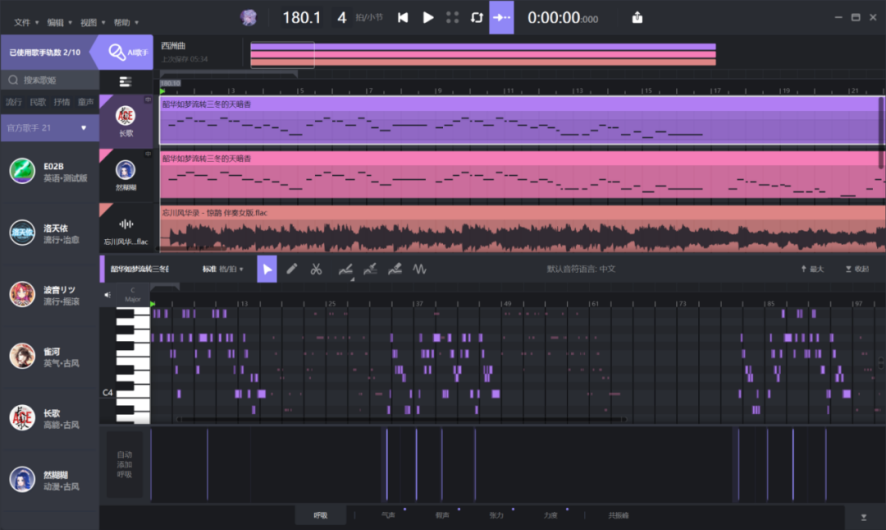886x530 pixels.
Task: Select singer 波音リツ from the list
Action: [49, 295]
